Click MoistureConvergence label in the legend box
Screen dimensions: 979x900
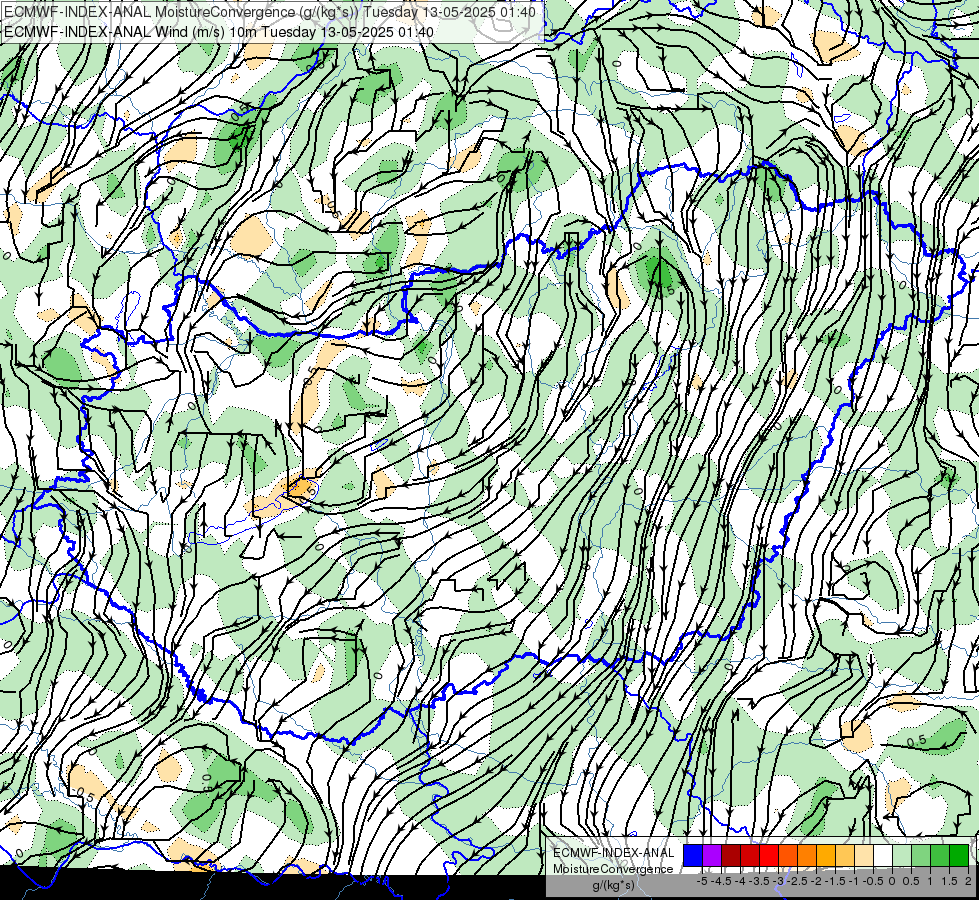(613, 869)
